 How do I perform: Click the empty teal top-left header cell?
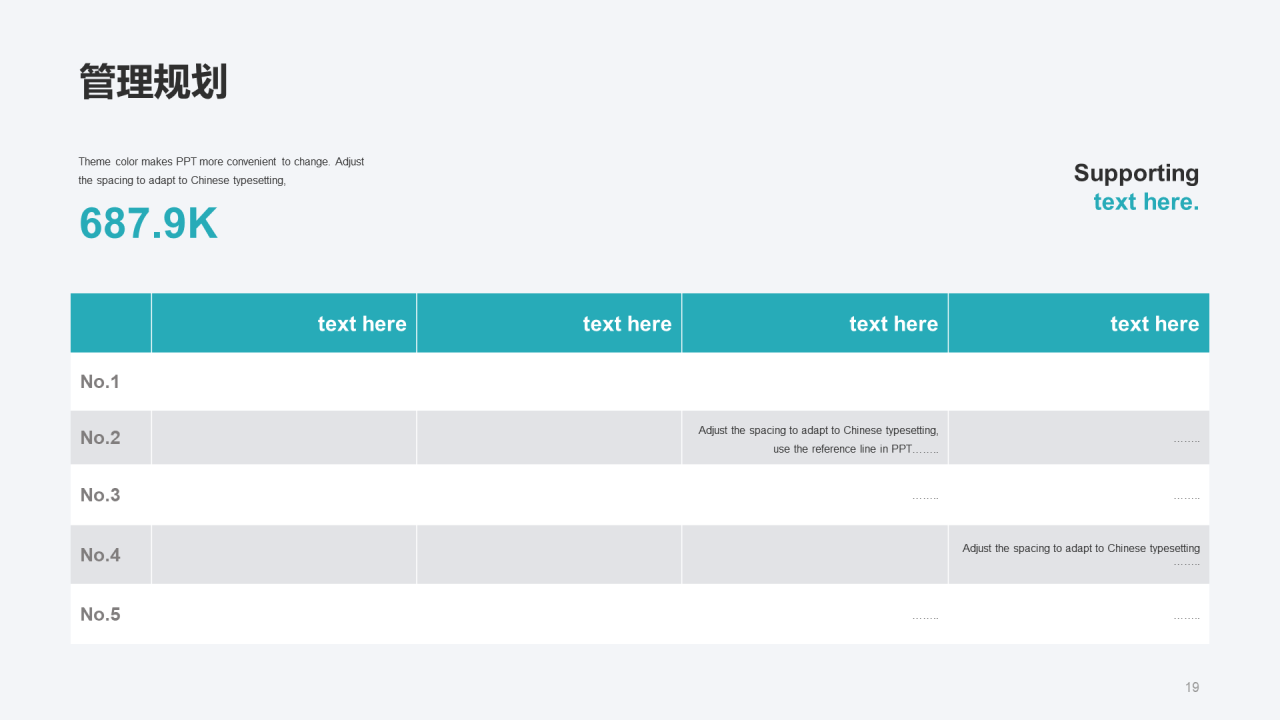111,323
